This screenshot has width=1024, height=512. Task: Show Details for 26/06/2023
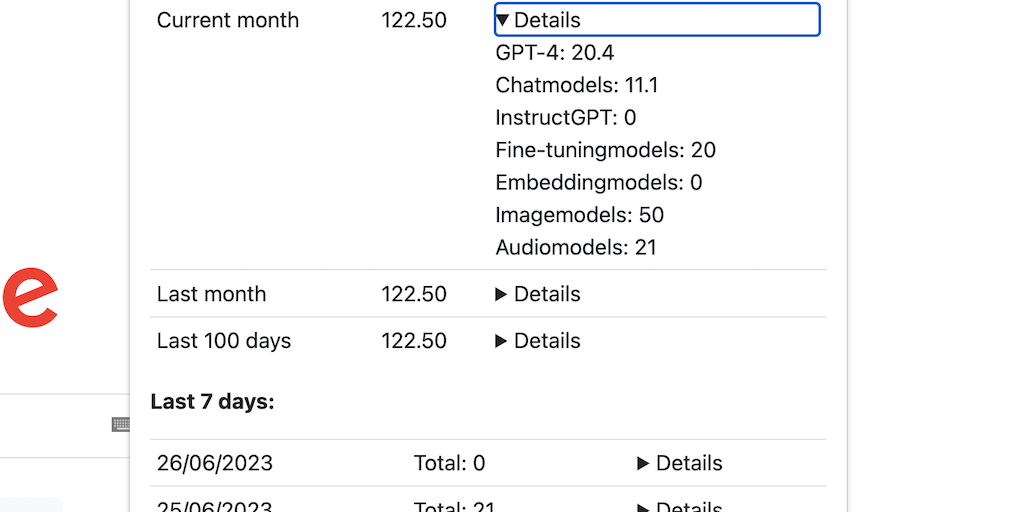tap(680, 463)
